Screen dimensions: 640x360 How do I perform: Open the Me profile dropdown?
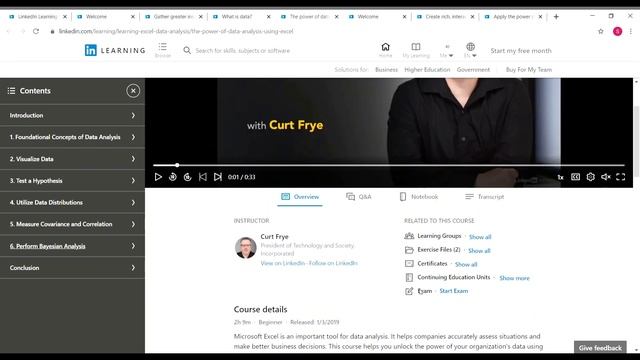[x=447, y=50]
